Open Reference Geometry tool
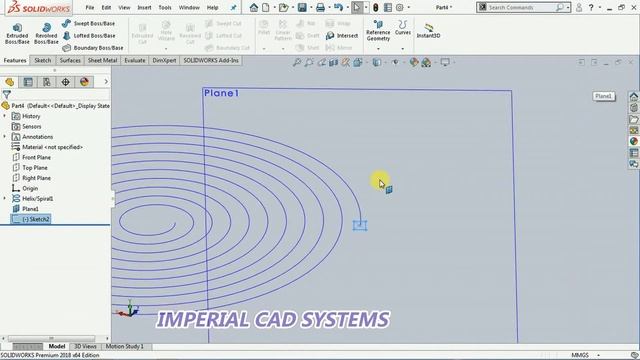The image size is (640, 360). (x=378, y=31)
